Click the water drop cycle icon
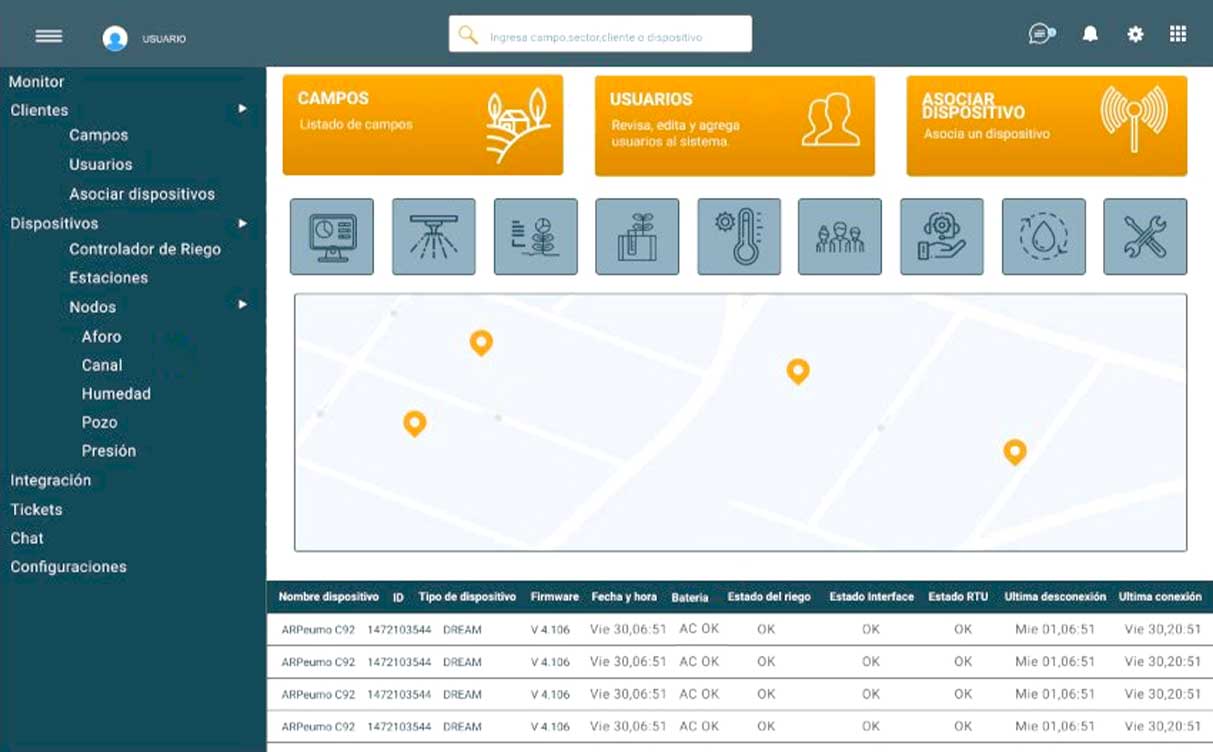 1043,237
